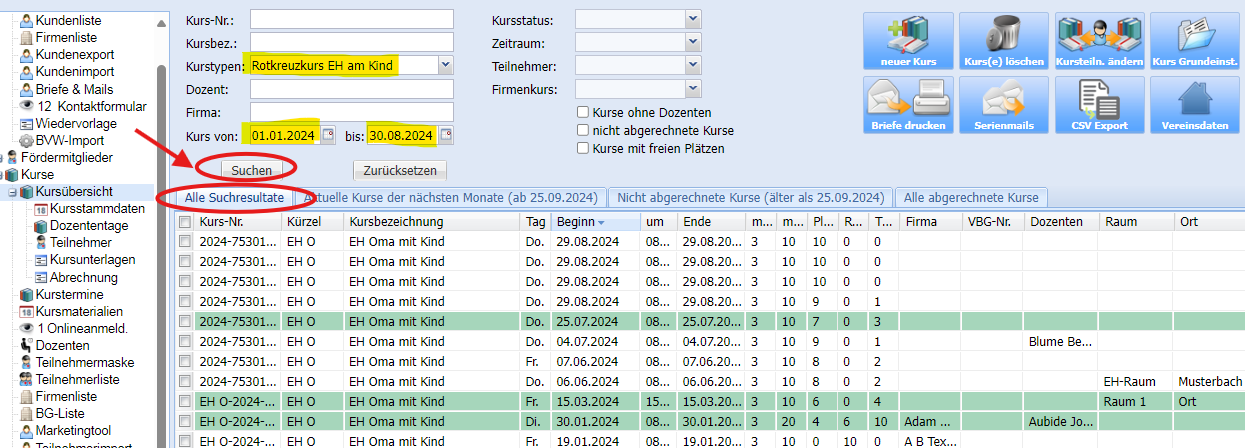Click into the Kurs-Nr. input field
Screen dimensions: 1245x448
(x=351, y=19)
